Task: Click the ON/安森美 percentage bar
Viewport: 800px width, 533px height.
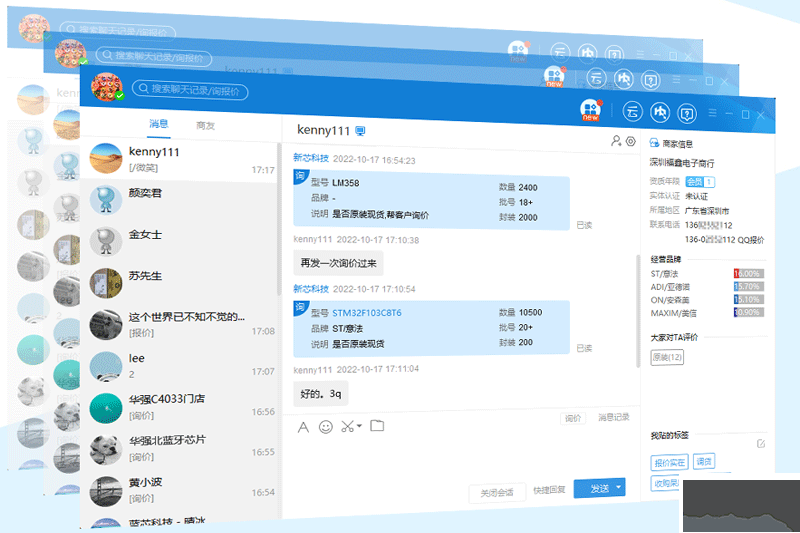Action: point(748,299)
